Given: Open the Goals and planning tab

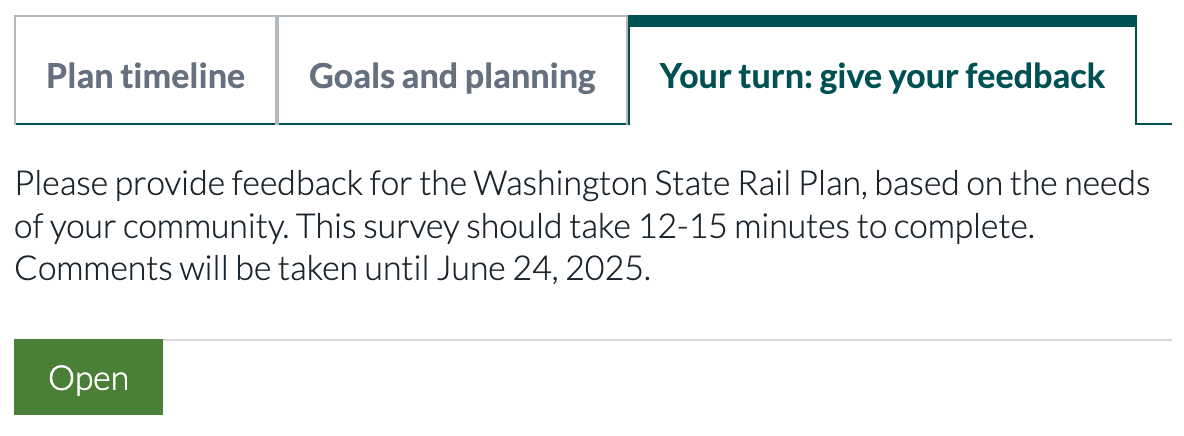Looking at the screenshot, I should point(452,76).
